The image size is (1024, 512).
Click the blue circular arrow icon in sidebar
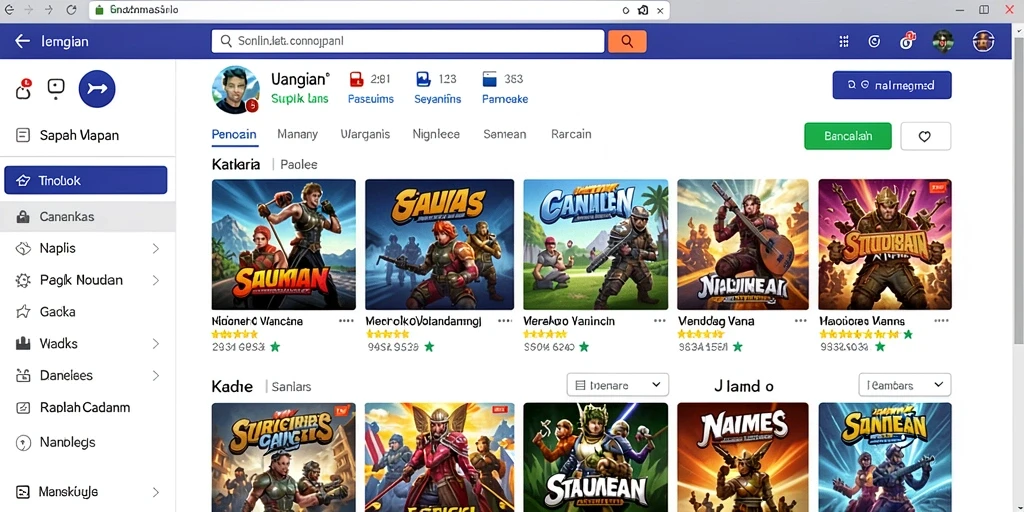[x=97, y=89]
